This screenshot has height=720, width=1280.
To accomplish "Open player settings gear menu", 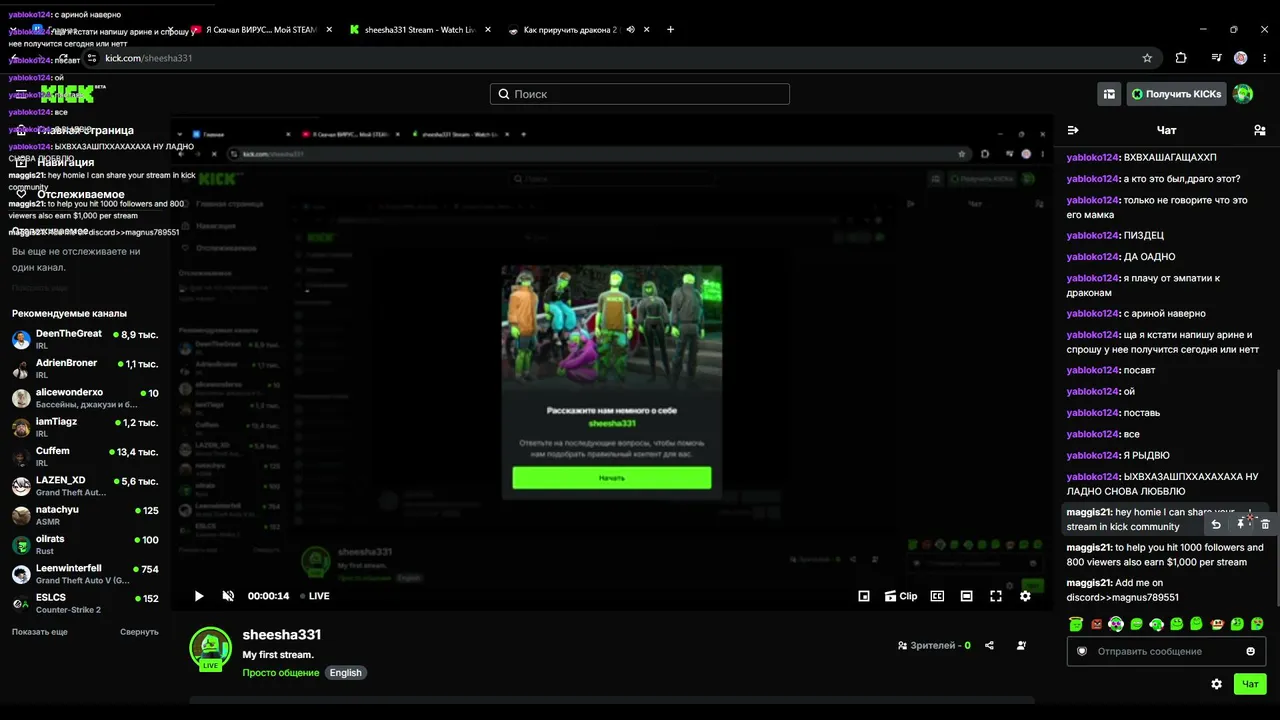I will [x=1025, y=596].
